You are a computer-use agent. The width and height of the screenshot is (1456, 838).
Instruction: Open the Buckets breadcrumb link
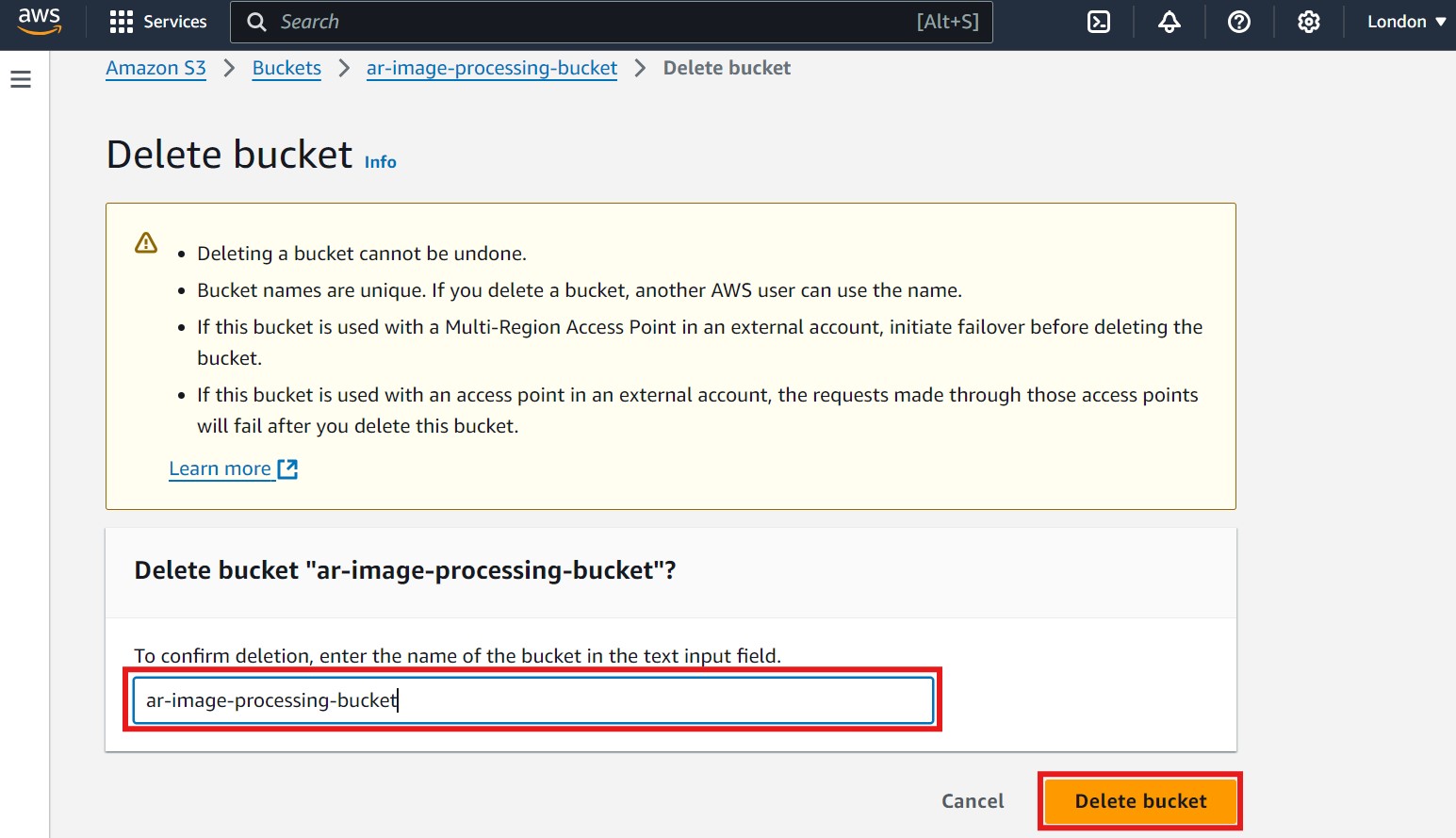(286, 68)
